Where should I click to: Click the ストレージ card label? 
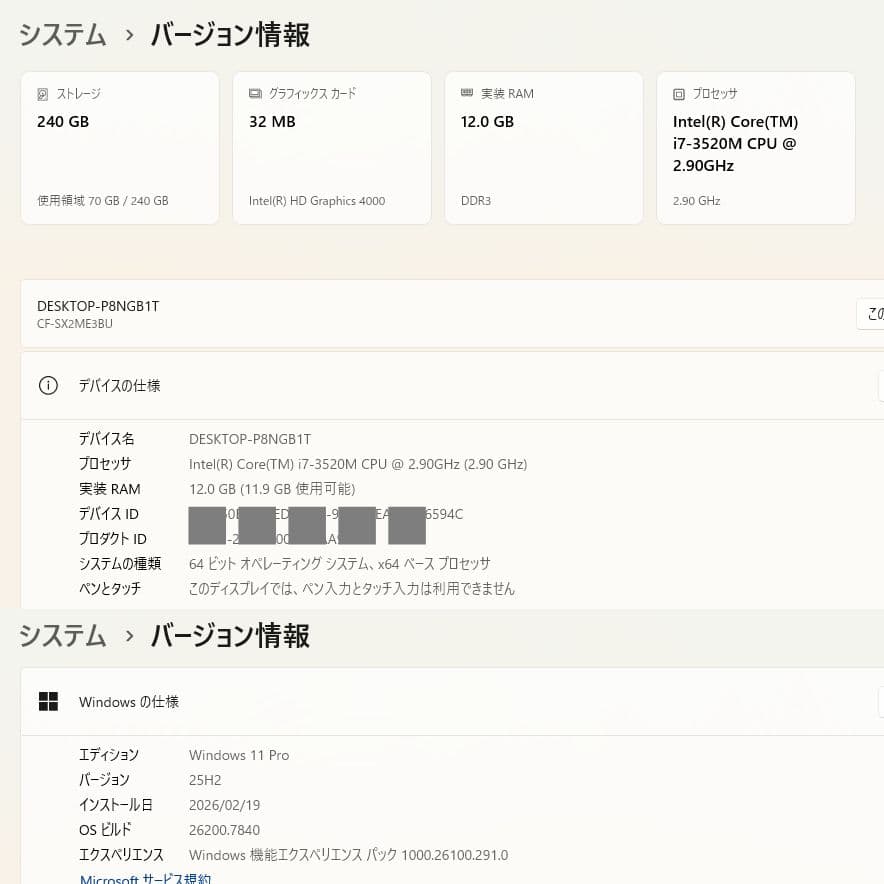78,94
